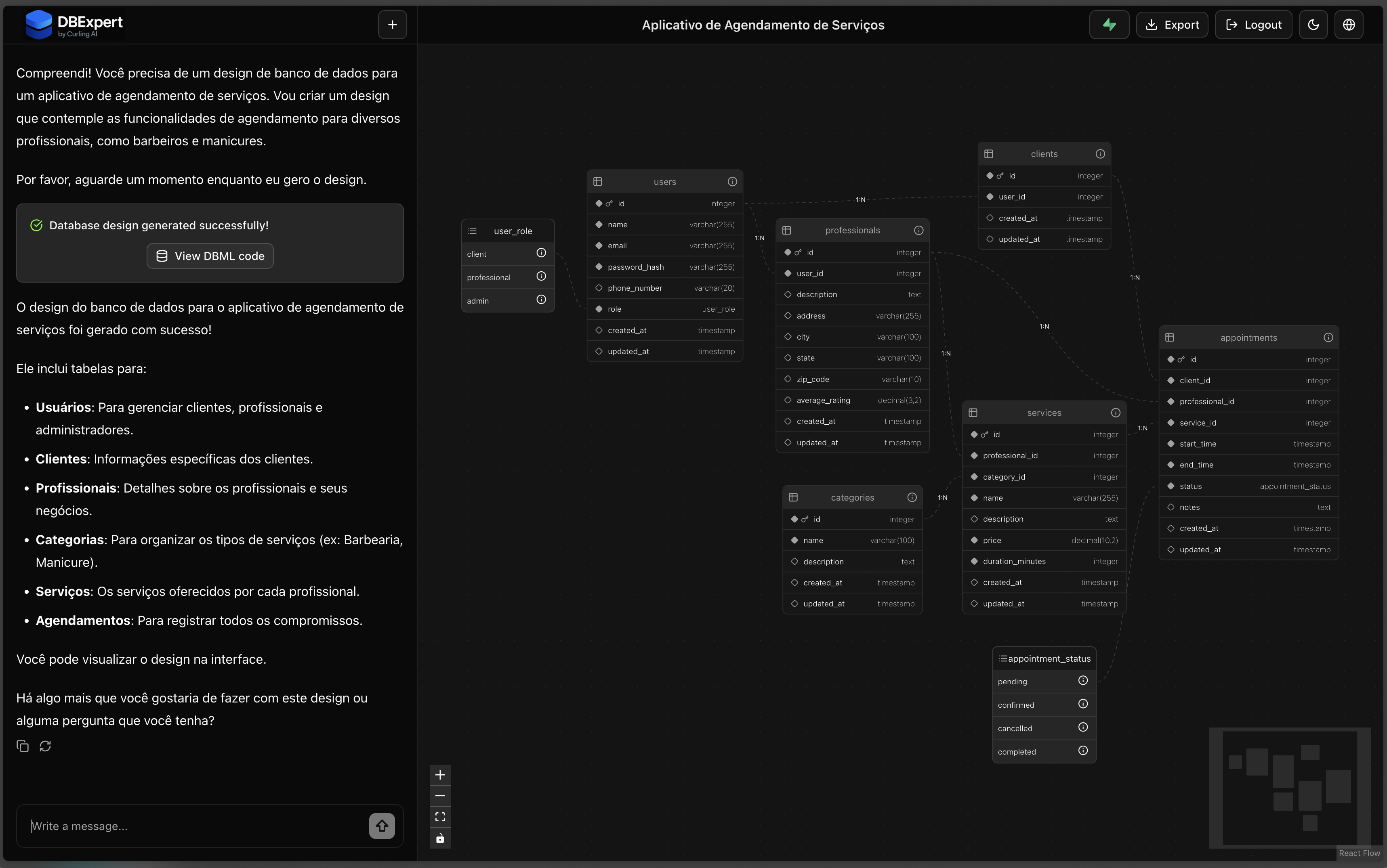Show info for professional enum value

(x=541, y=276)
